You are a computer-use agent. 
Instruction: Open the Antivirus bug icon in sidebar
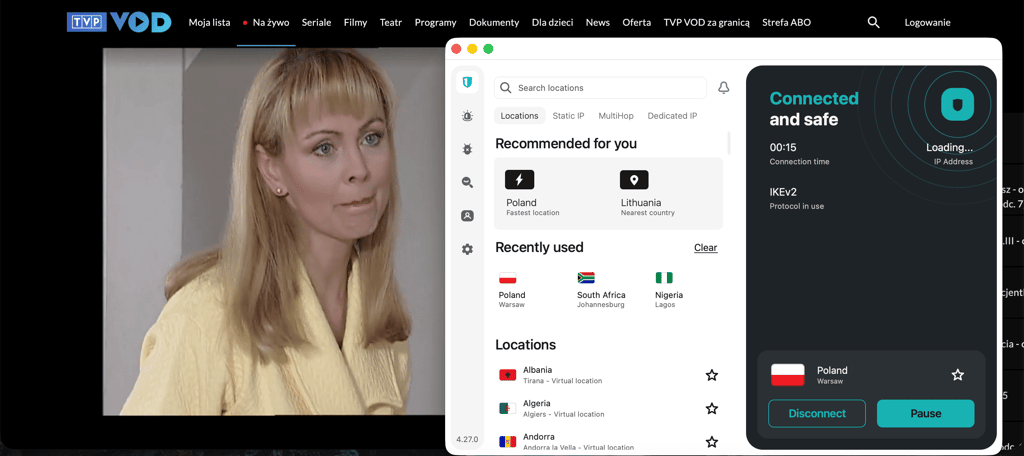[467, 150]
